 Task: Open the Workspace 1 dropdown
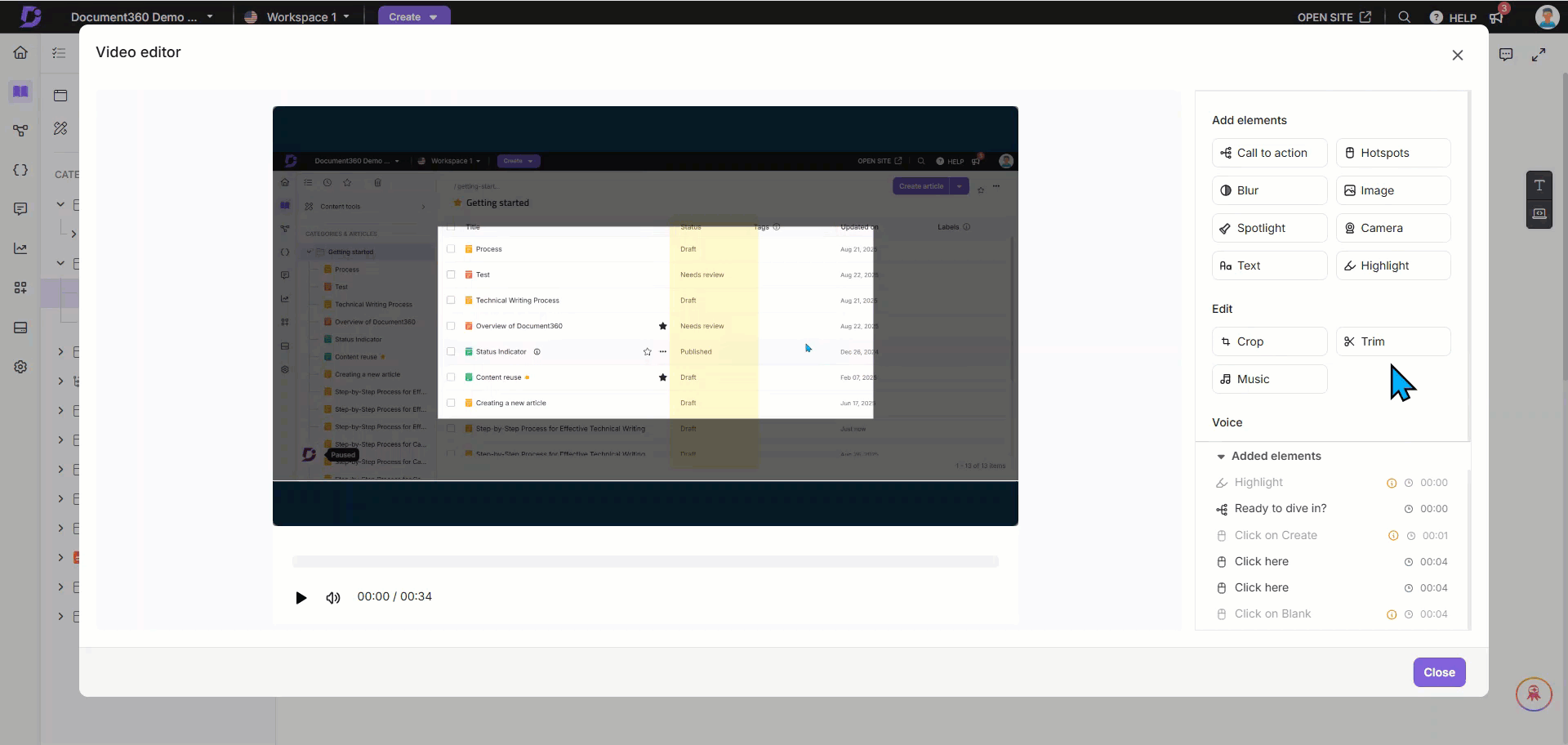click(297, 16)
